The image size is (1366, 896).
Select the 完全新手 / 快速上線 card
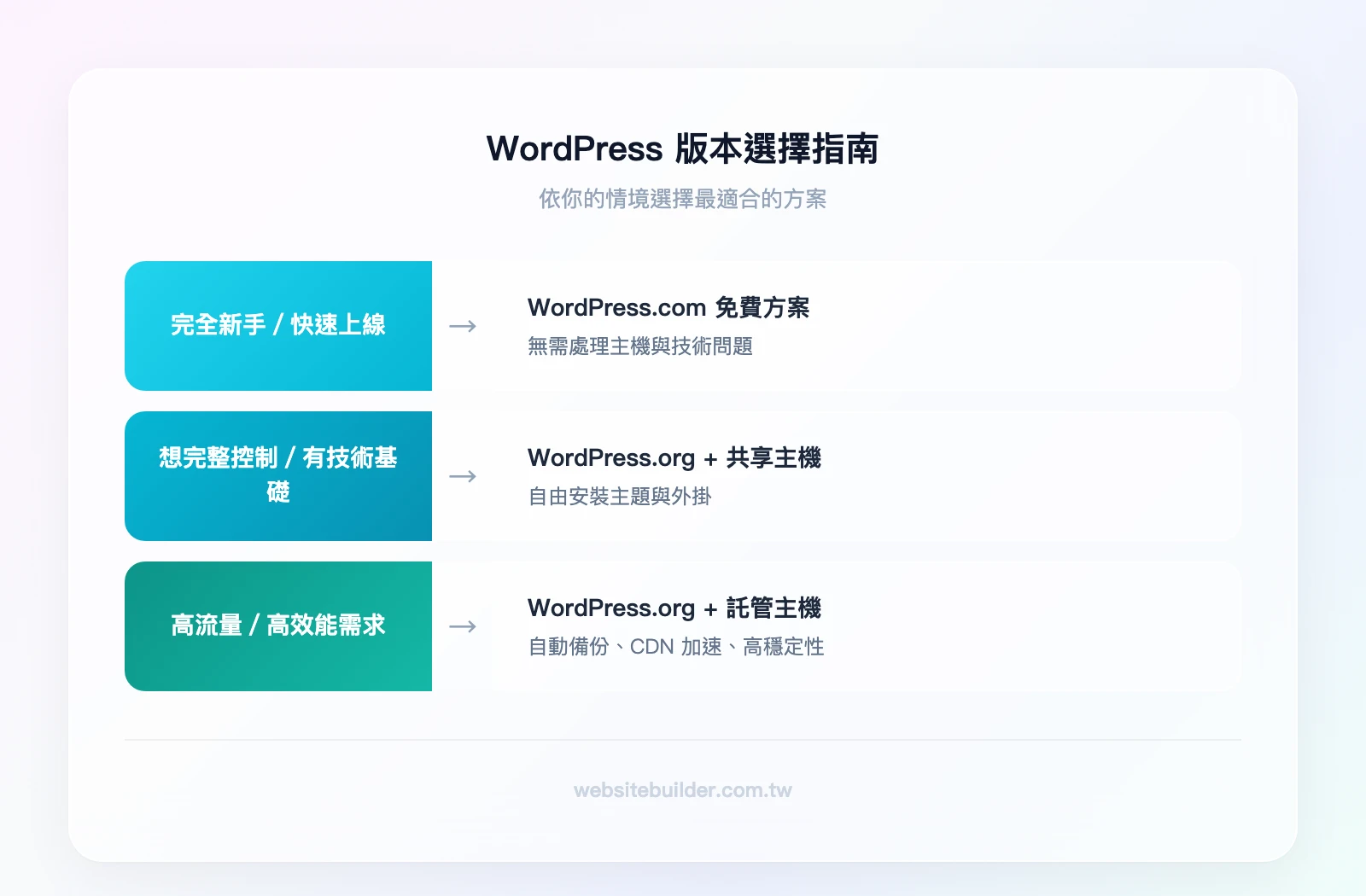(278, 326)
